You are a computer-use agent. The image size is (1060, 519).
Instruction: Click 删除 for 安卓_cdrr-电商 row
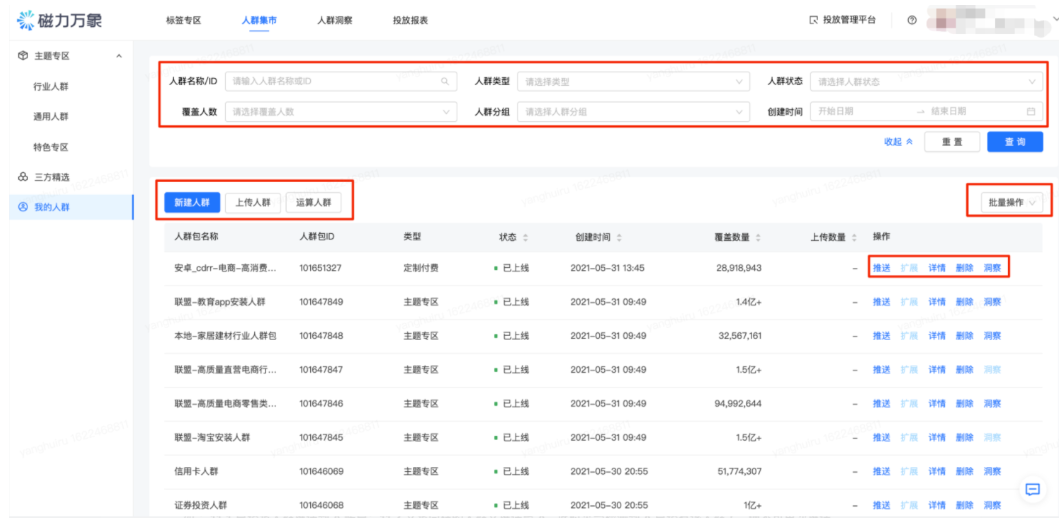coord(965,268)
